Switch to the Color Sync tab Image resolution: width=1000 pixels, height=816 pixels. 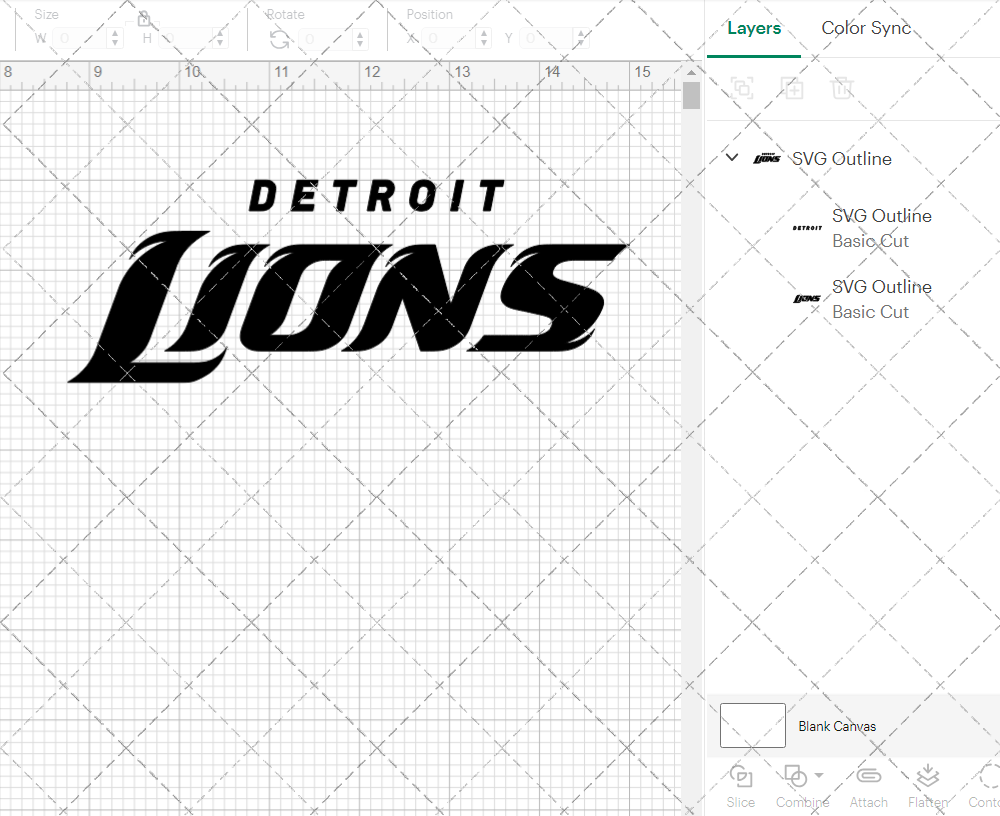(866, 28)
